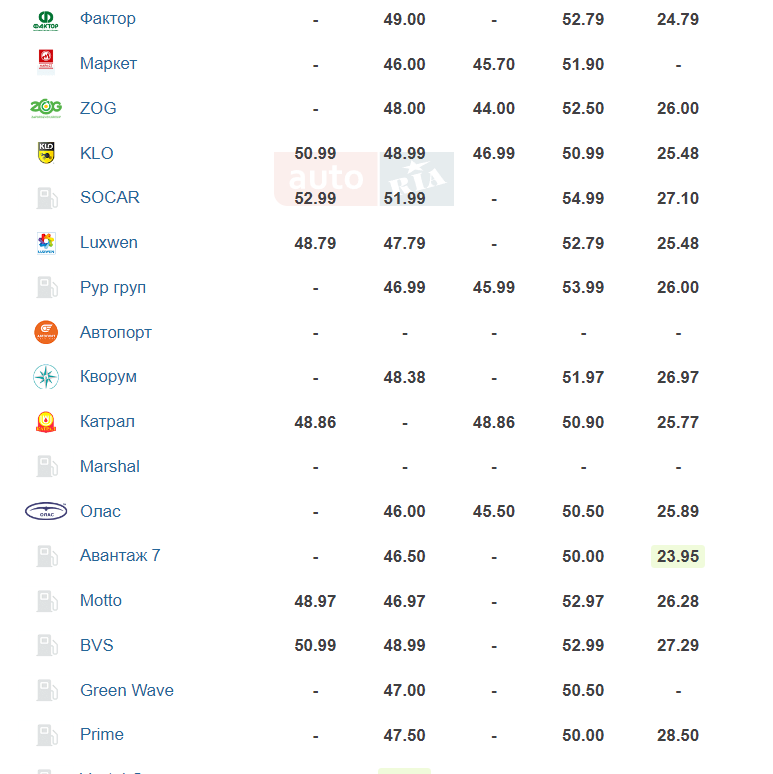Click the Prime fuel pump placeholder icon
The width and height of the screenshot is (773, 774).
pyautogui.click(x=47, y=735)
